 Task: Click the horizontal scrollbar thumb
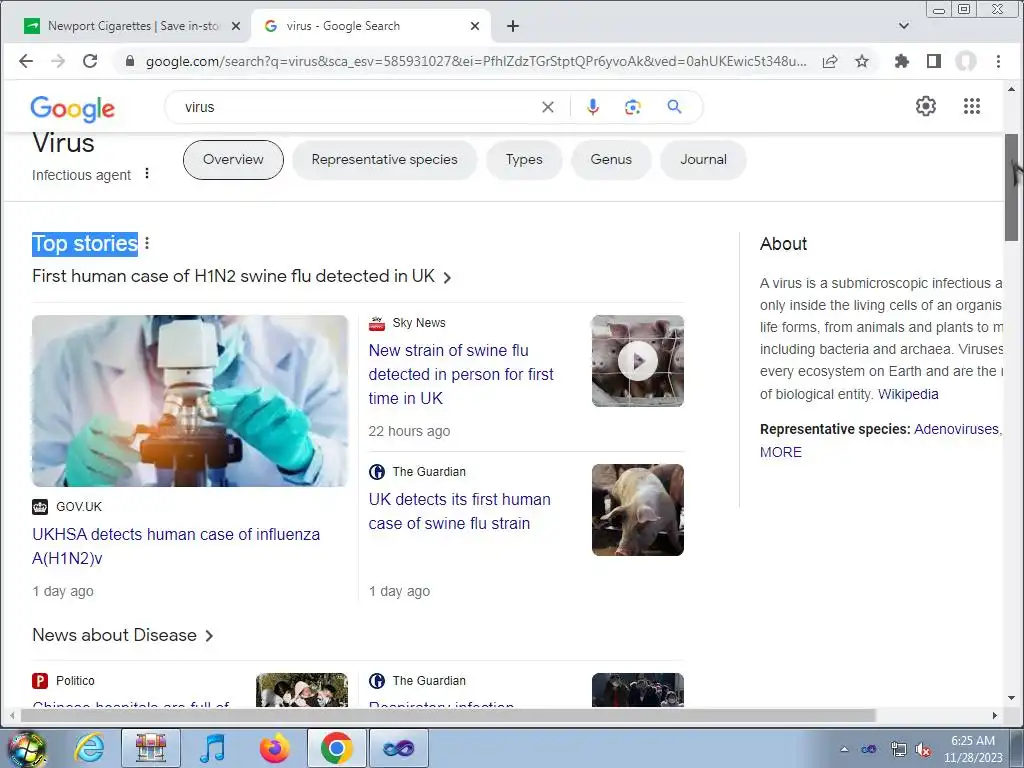(x=447, y=716)
